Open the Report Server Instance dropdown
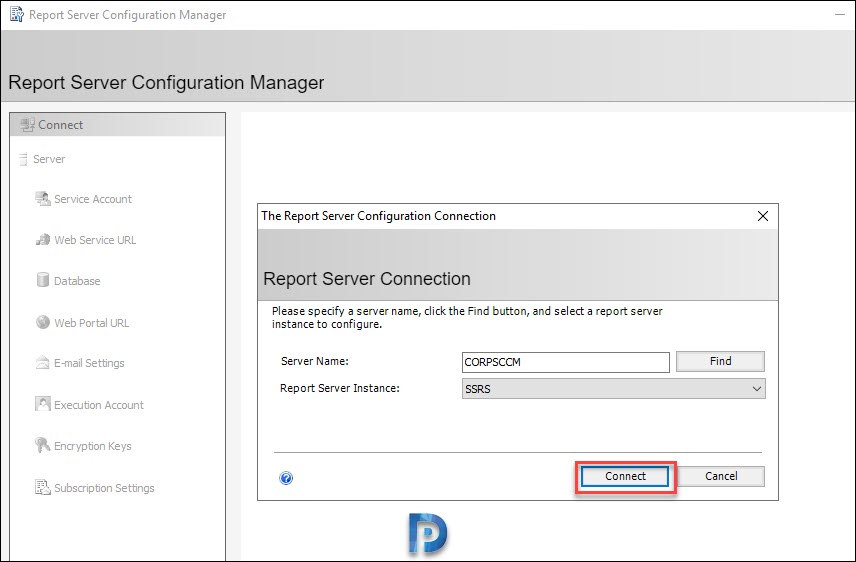Viewport: 856px width, 562px height. 613,389
